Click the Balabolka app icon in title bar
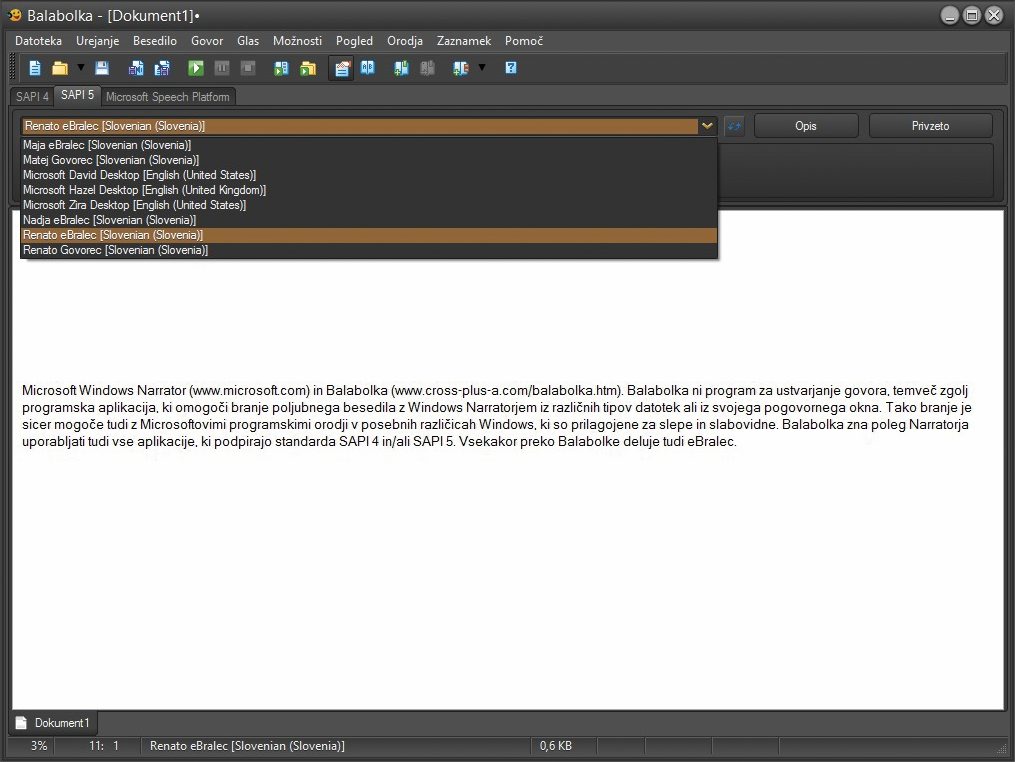This screenshot has width=1015, height=762. pos(15,15)
